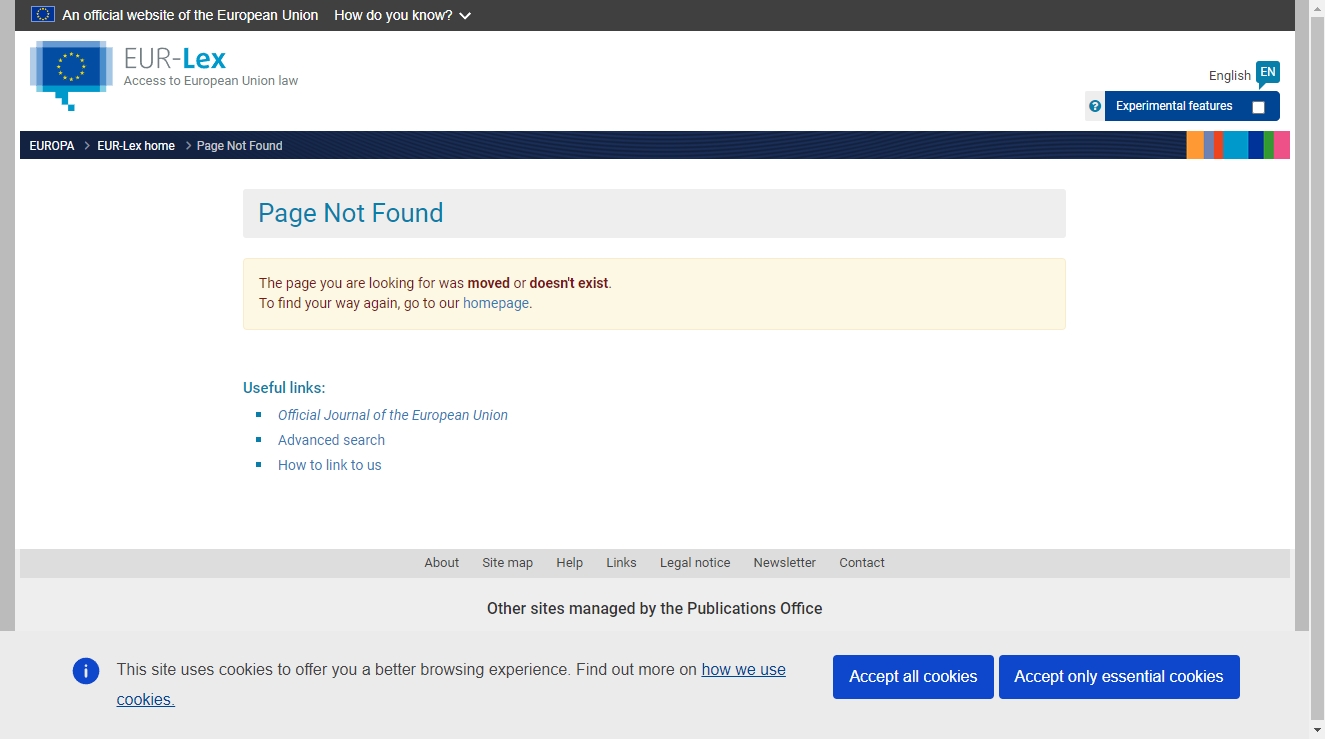
Task: Click the EU flag icon in top bar
Action: pos(43,15)
